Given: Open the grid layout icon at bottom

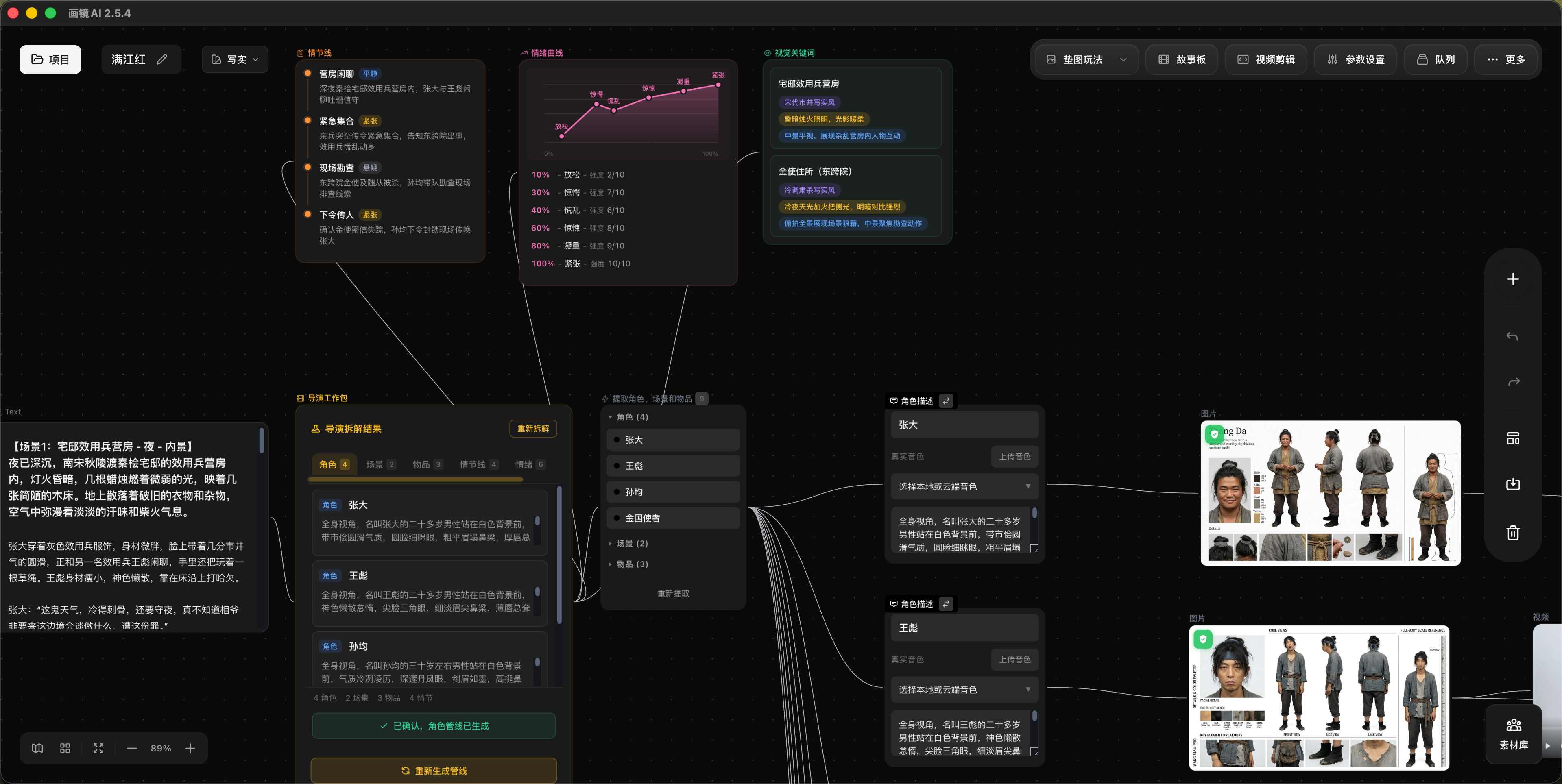Looking at the screenshot, I should click(65, 748).
